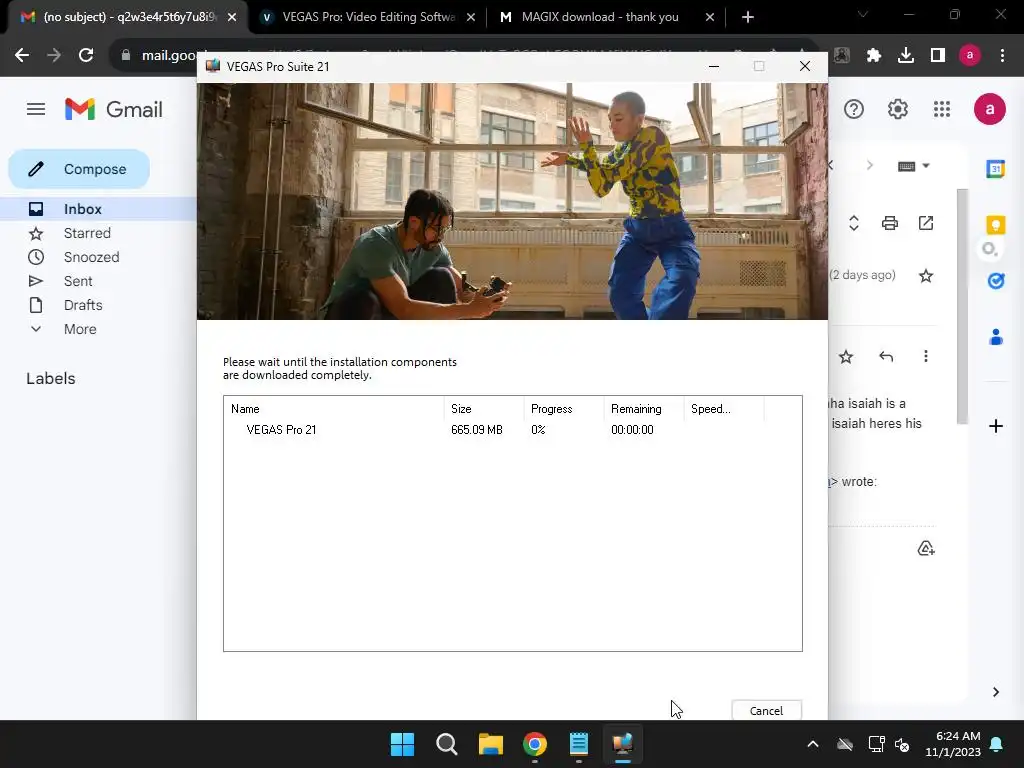Open Google Tasks side panel
This screenshot has height=768, width=1024.
[x=995, y=281]
